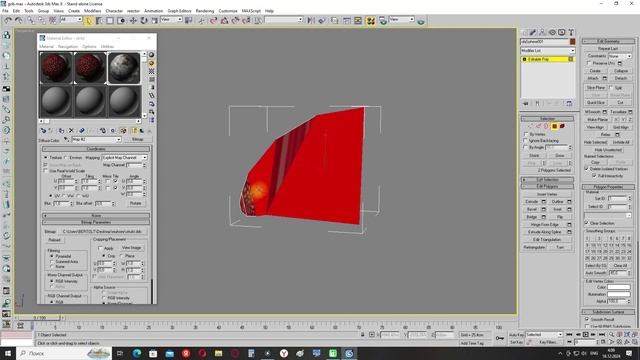Expand the Noise rollout
640x360 pixels.
pos(96,215)
